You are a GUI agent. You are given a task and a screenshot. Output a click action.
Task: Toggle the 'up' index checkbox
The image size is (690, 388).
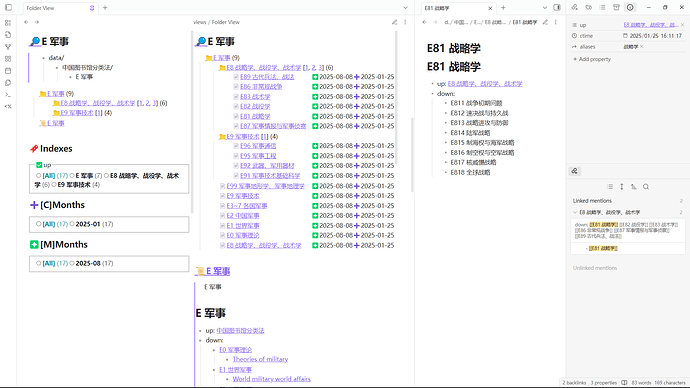tap(39, 165)
